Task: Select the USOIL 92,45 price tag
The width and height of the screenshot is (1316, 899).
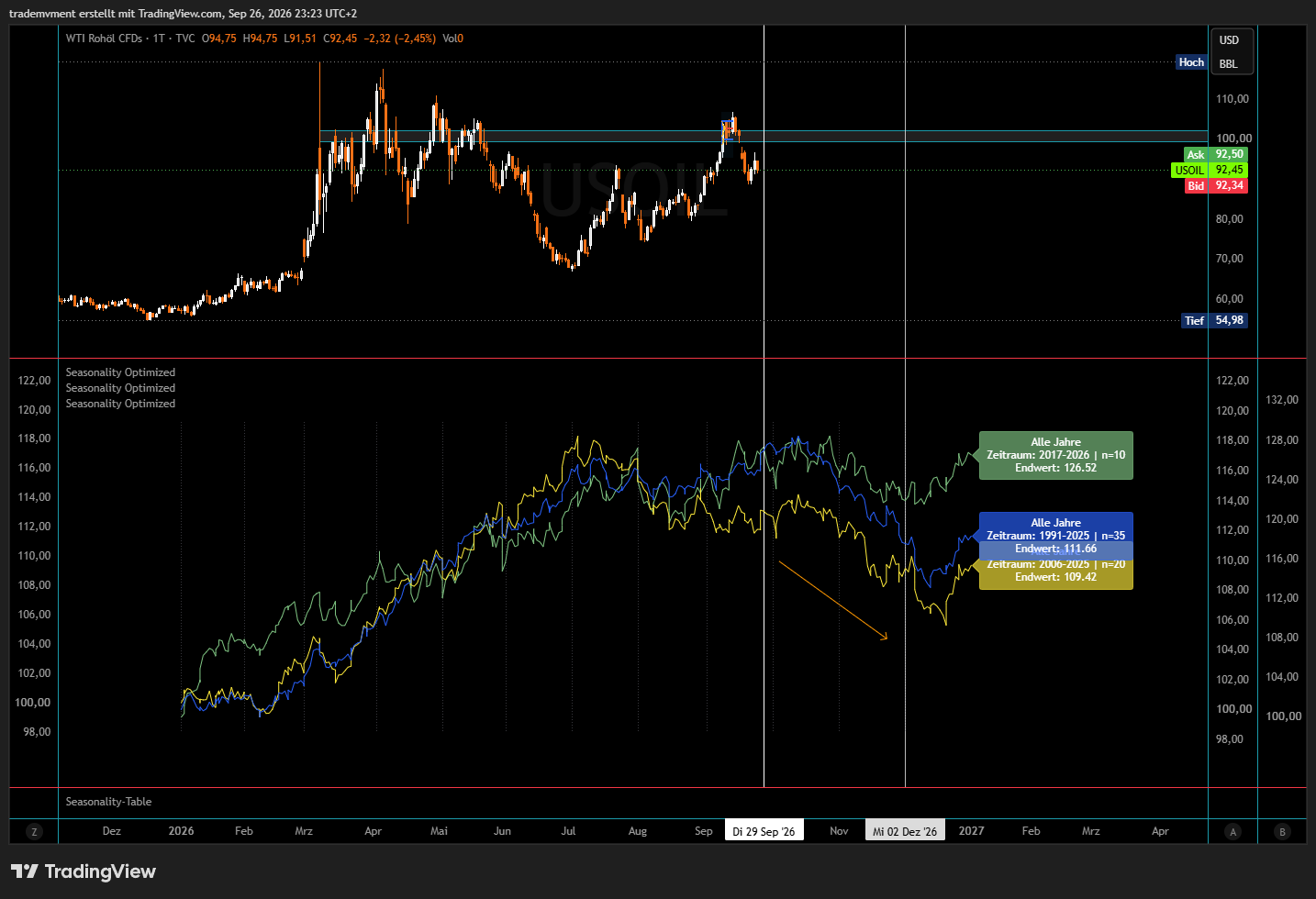Action: 1209,170
